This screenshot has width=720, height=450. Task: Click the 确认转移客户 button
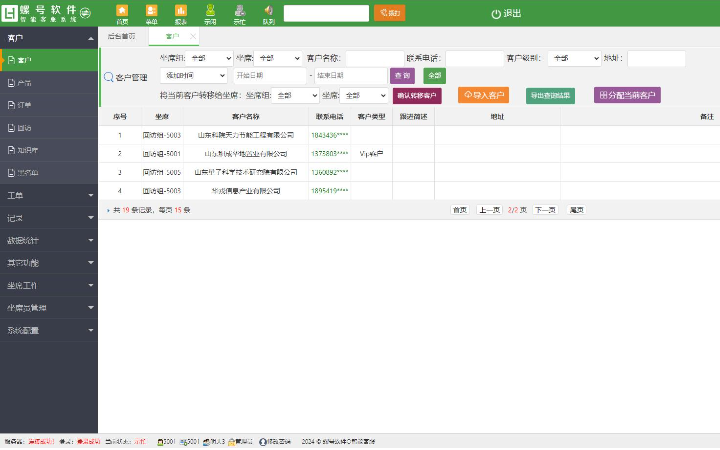click(417, 96)
